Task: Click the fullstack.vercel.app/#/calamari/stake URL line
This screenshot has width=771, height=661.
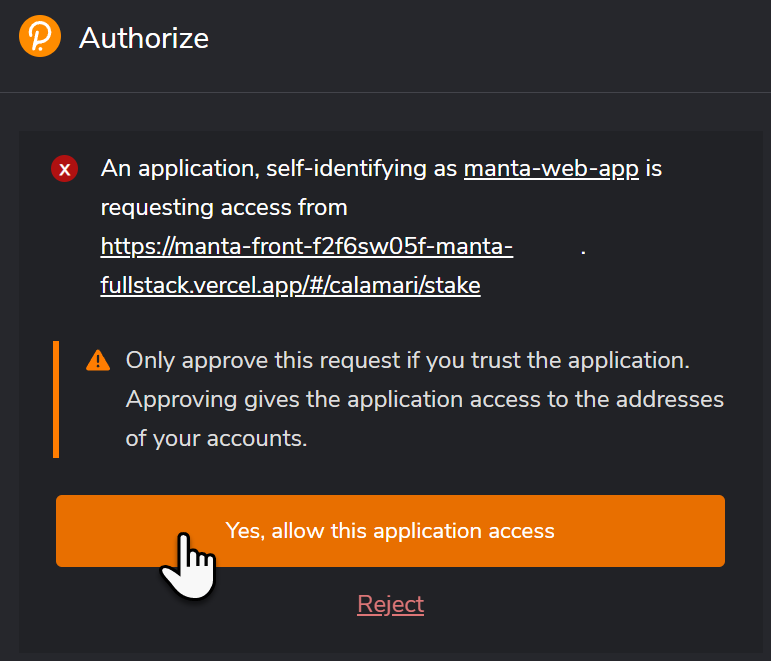Action: 290,285
